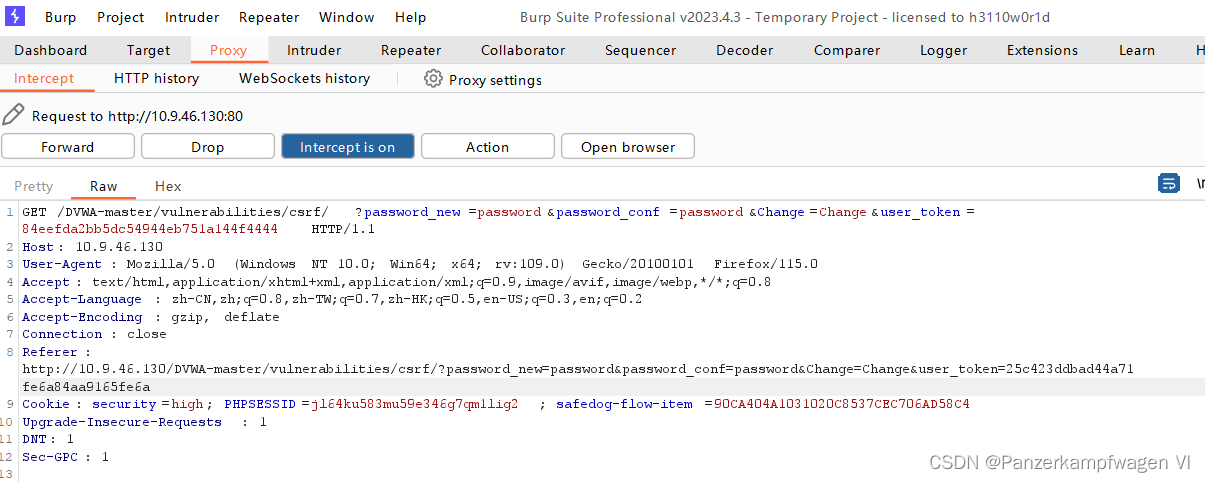Open the Proxy settings gear icon
This screenshot has height=482, width=1205.
coord(433,79)
